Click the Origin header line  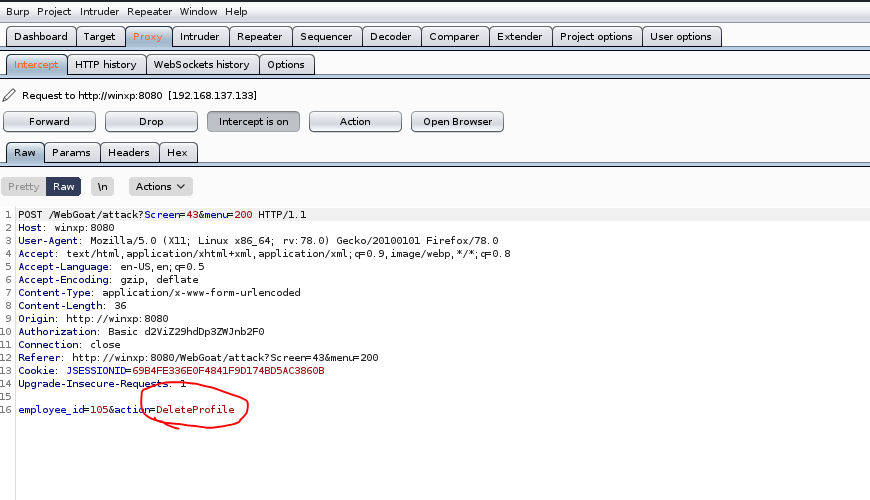coord(93,319)
